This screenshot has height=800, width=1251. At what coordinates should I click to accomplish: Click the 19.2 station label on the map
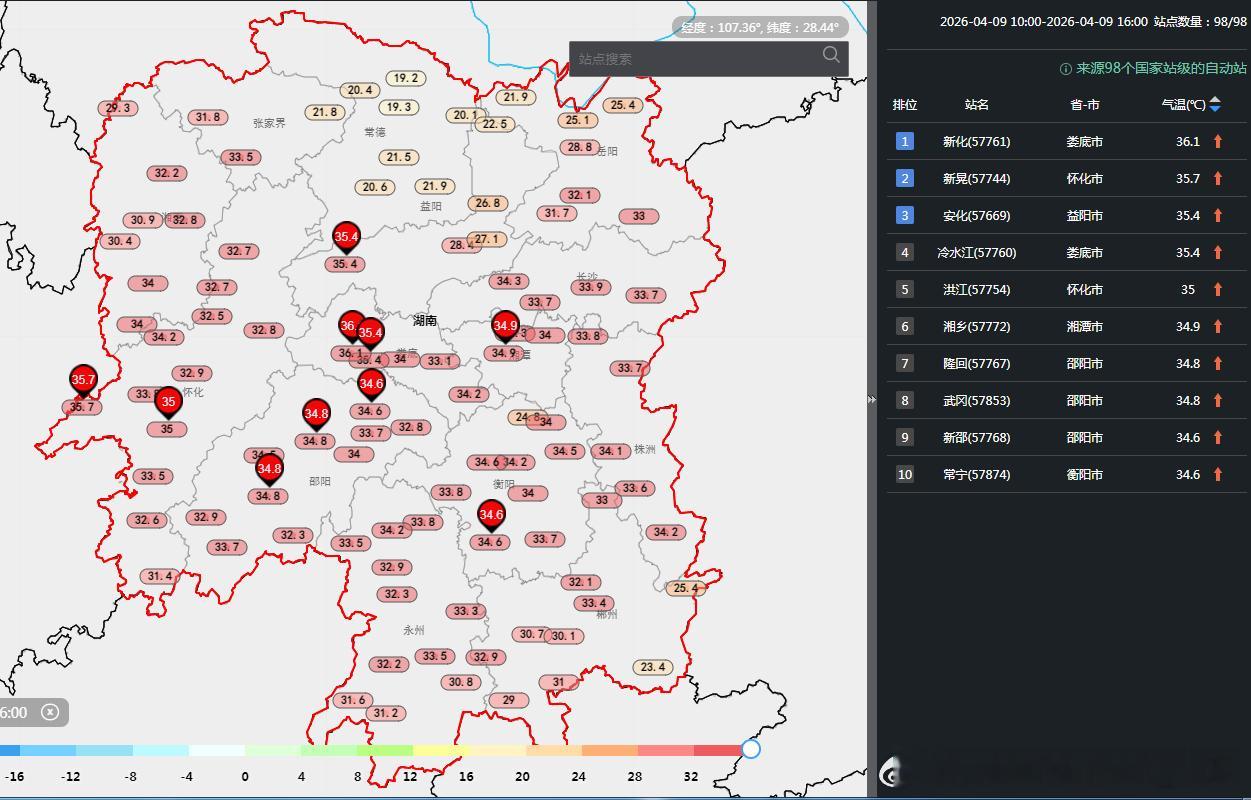click(405, 78)
